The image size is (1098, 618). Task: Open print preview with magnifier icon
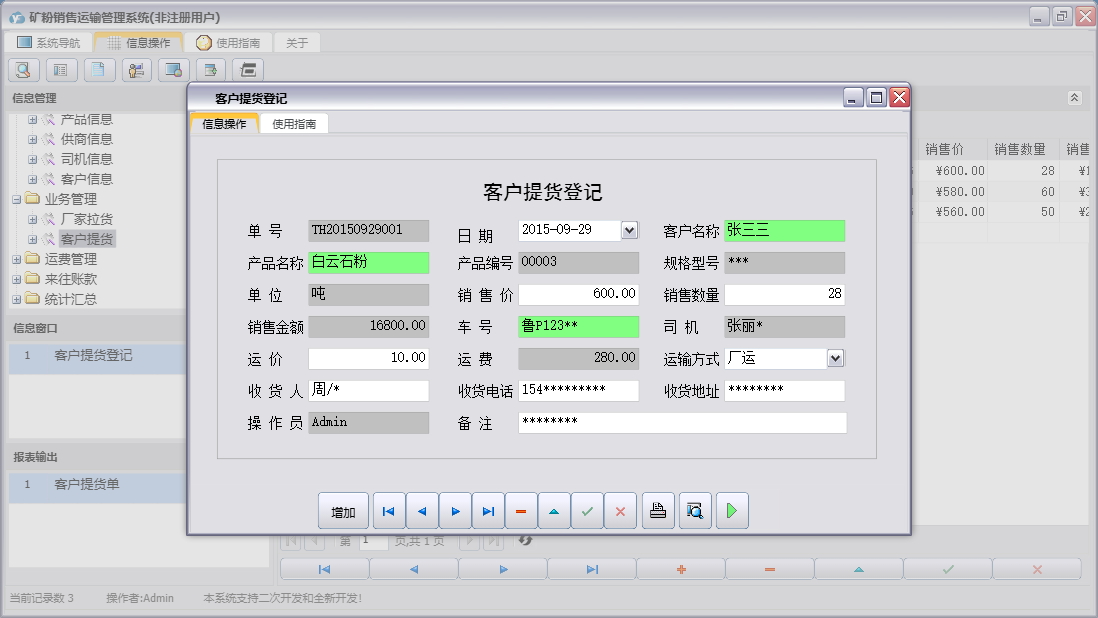click(694, 511)
